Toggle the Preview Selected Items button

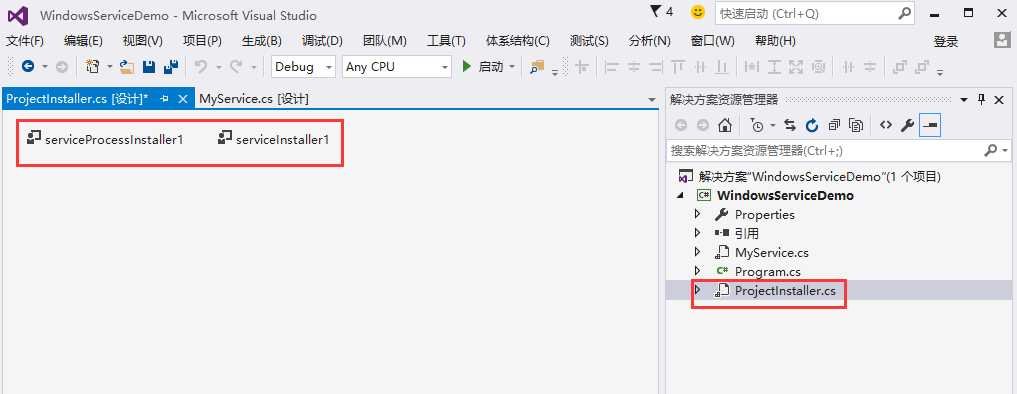(930, 125)
